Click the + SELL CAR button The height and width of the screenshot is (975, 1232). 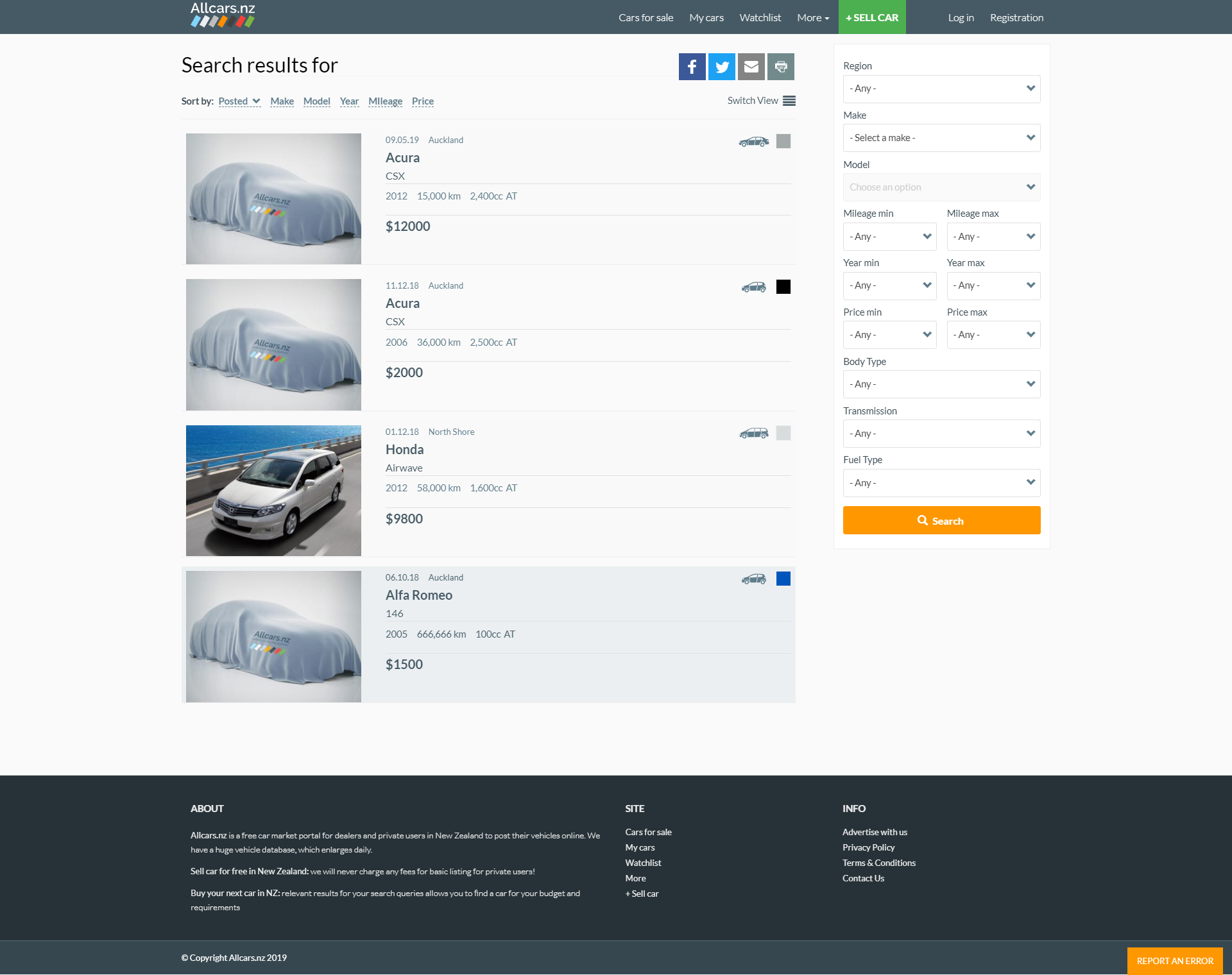[x=871, y=18]
